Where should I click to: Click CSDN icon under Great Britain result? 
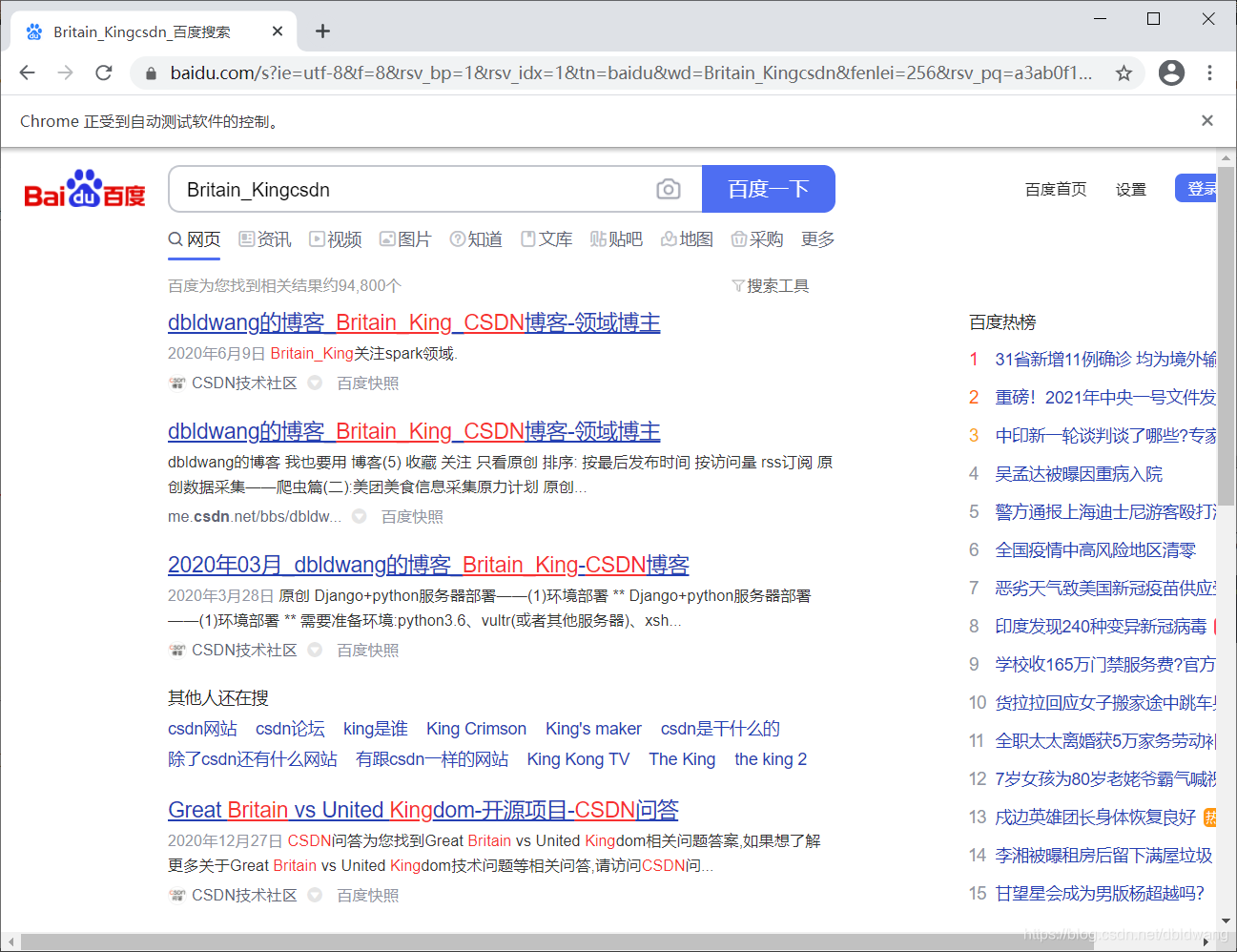[x=177, y=895]
